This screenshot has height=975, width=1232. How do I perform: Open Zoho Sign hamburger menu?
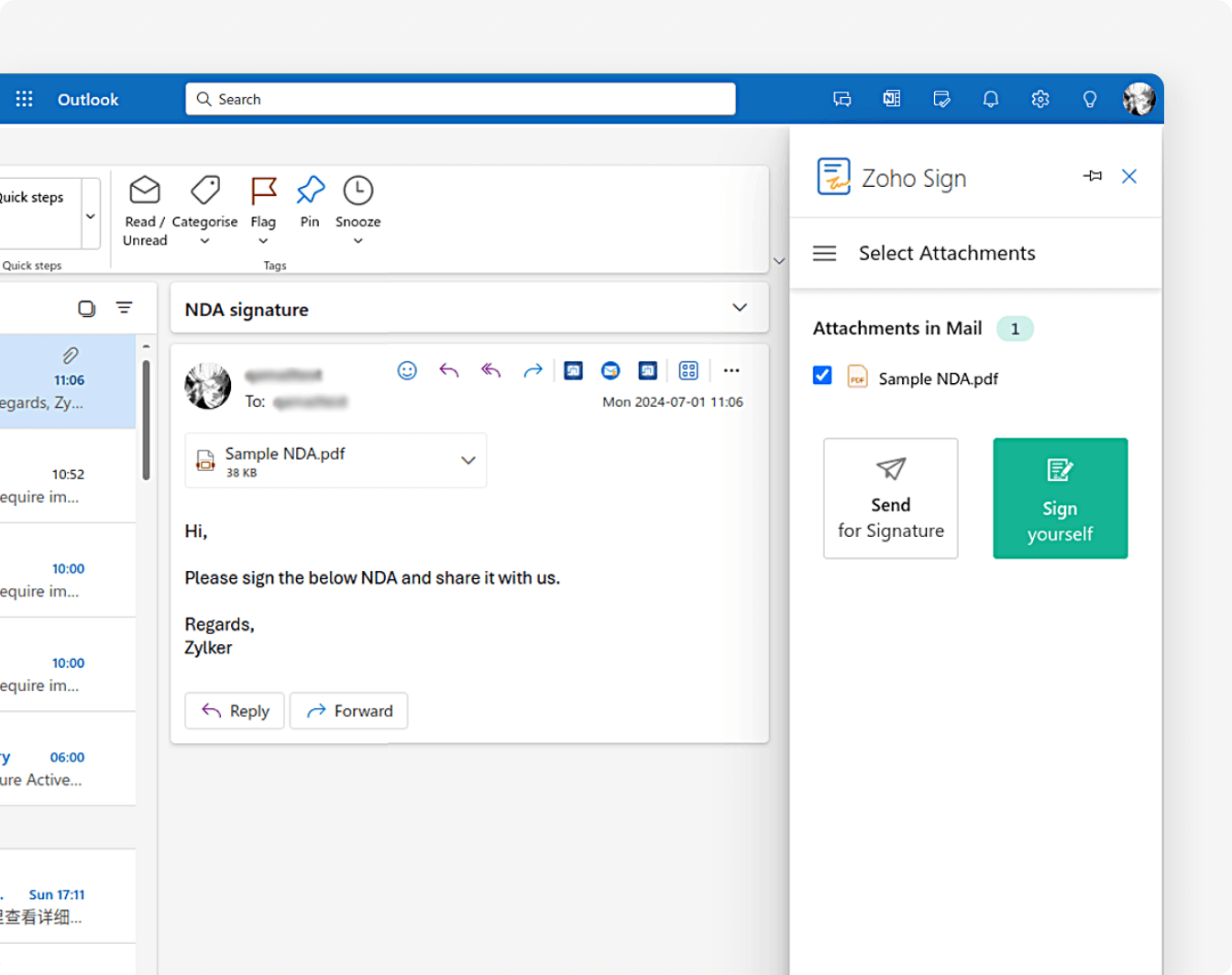click(x=825, y=253)
